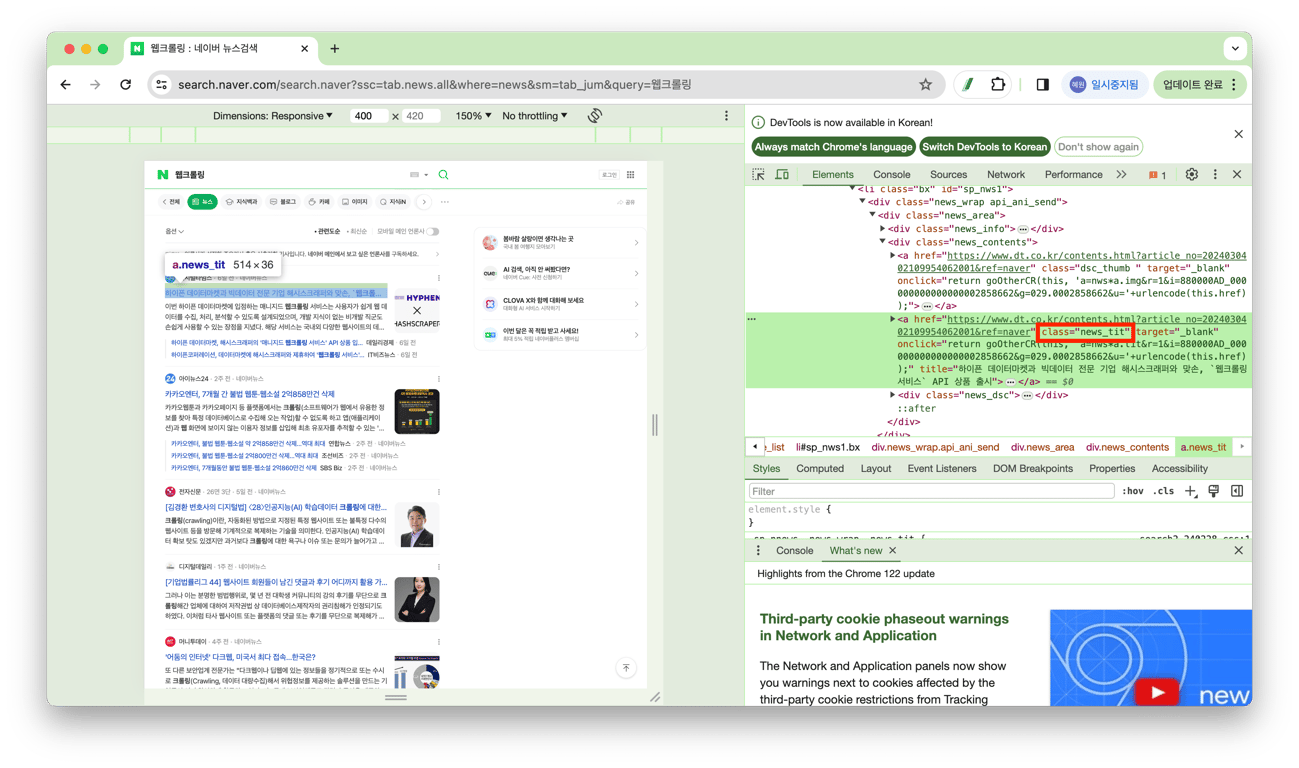Switch to the Computed styles tab
The width and height of the screenshot is (1299, 768).
(820, 469)
